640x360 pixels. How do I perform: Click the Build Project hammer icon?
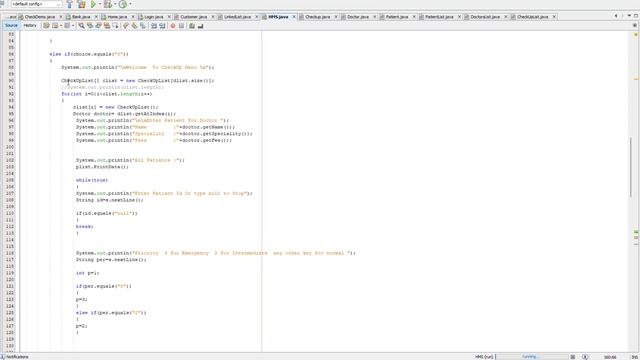(x=69, y=4)
